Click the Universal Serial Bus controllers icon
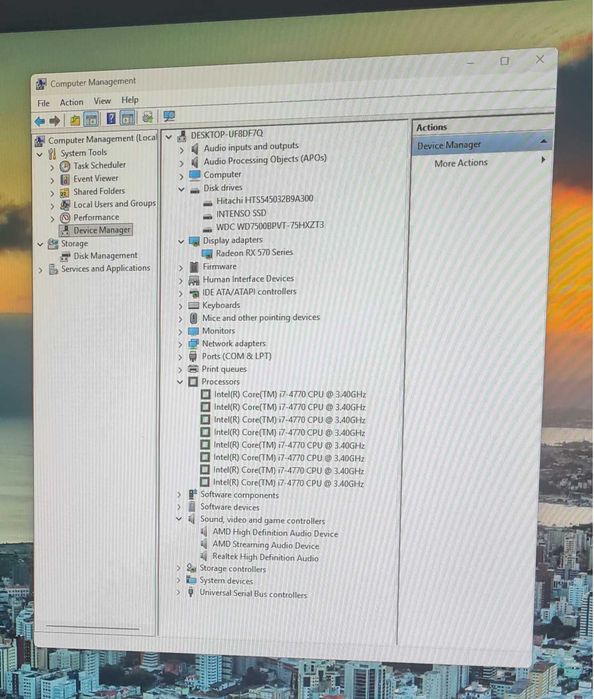The image size is (594, 699). coord(191,593)
